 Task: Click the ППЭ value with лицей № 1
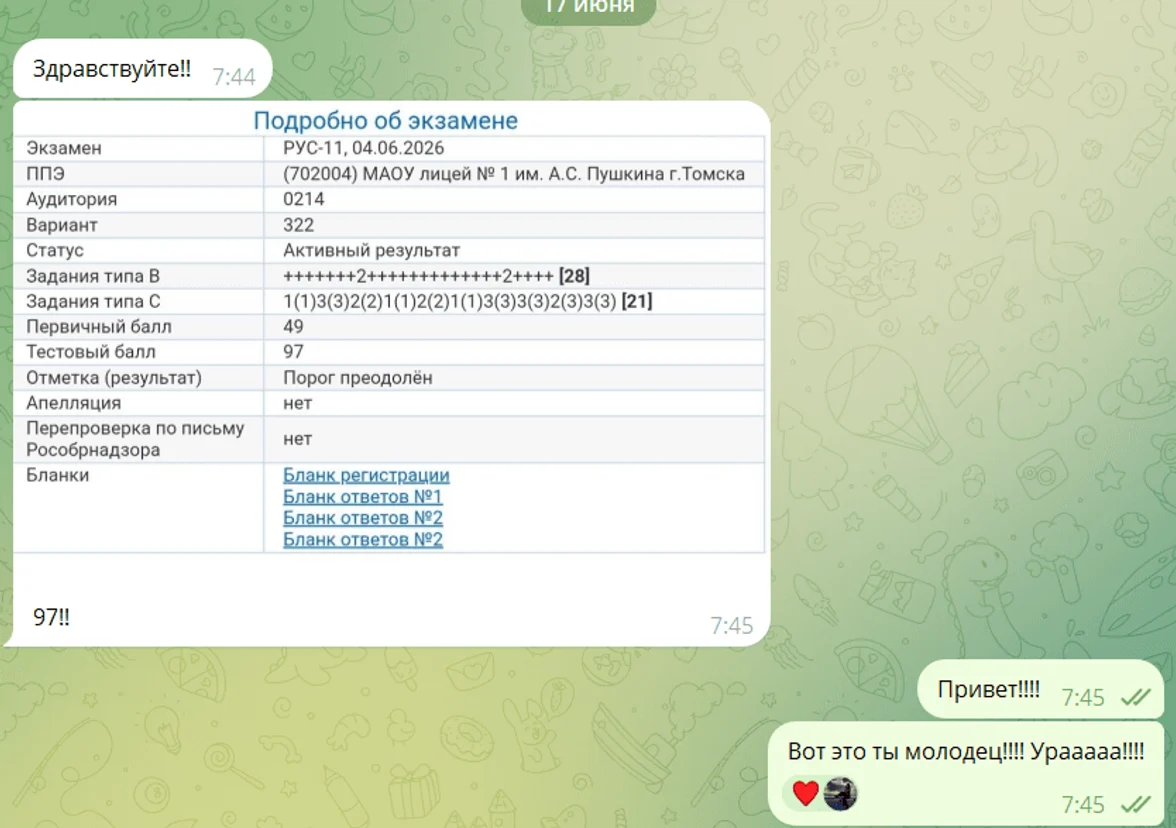click(514, 174)
